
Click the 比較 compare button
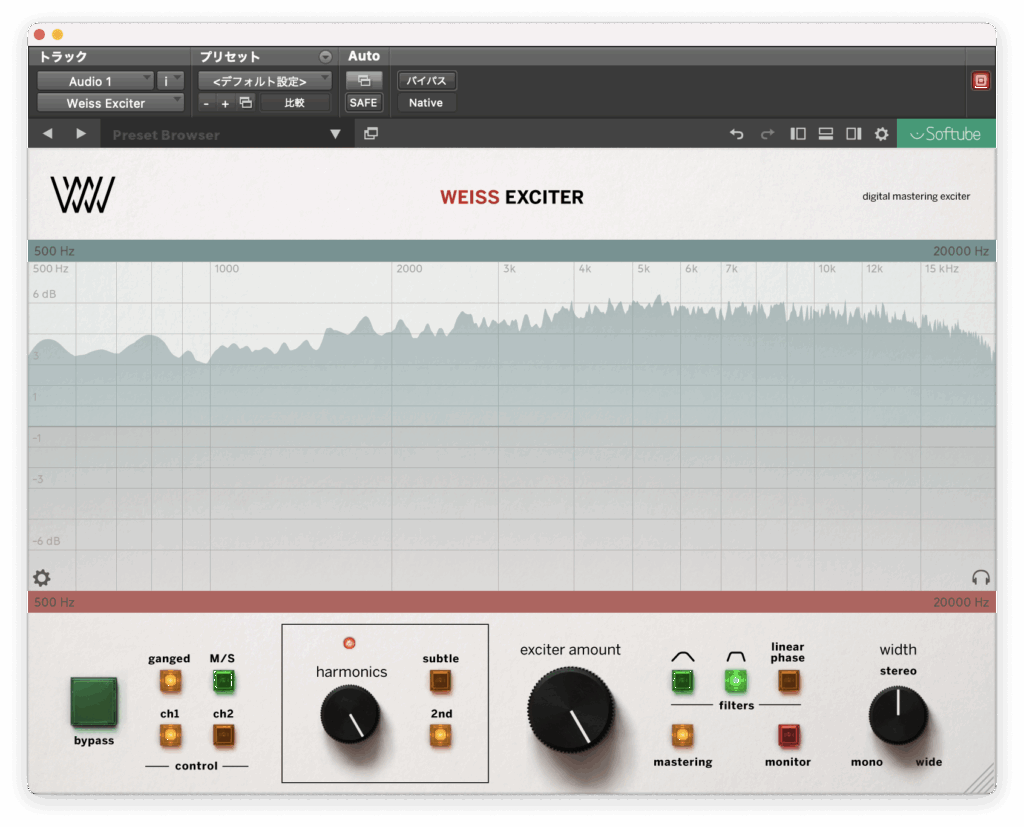tap(295, 103)
